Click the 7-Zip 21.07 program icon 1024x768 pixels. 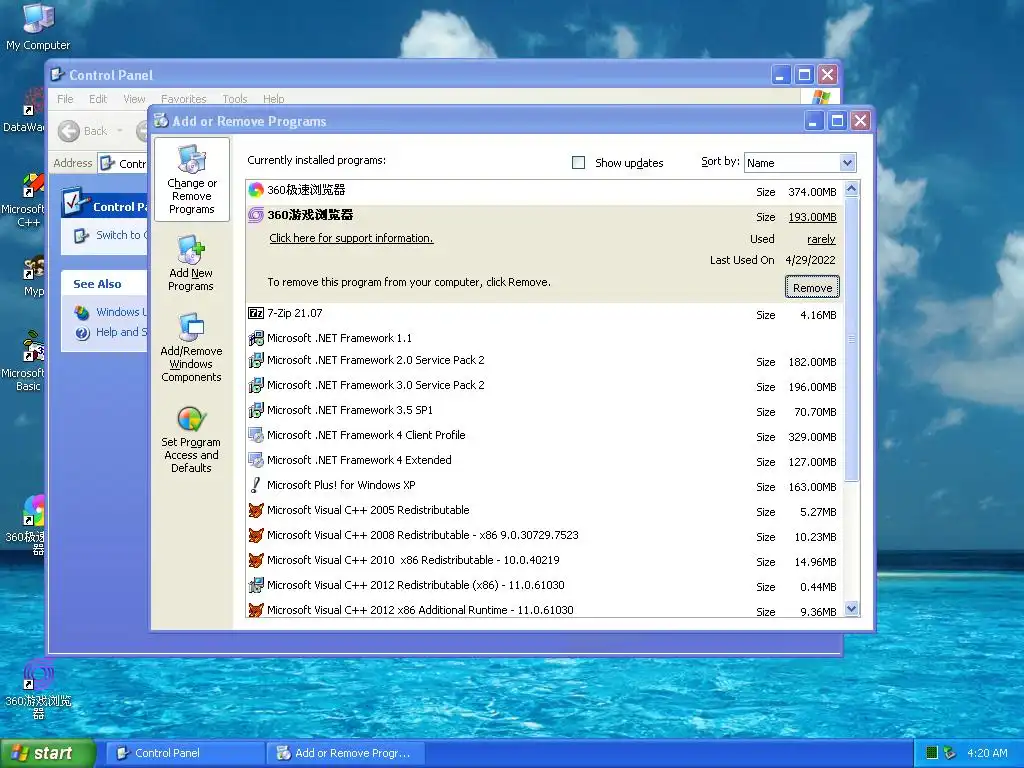tap(256, 313)
